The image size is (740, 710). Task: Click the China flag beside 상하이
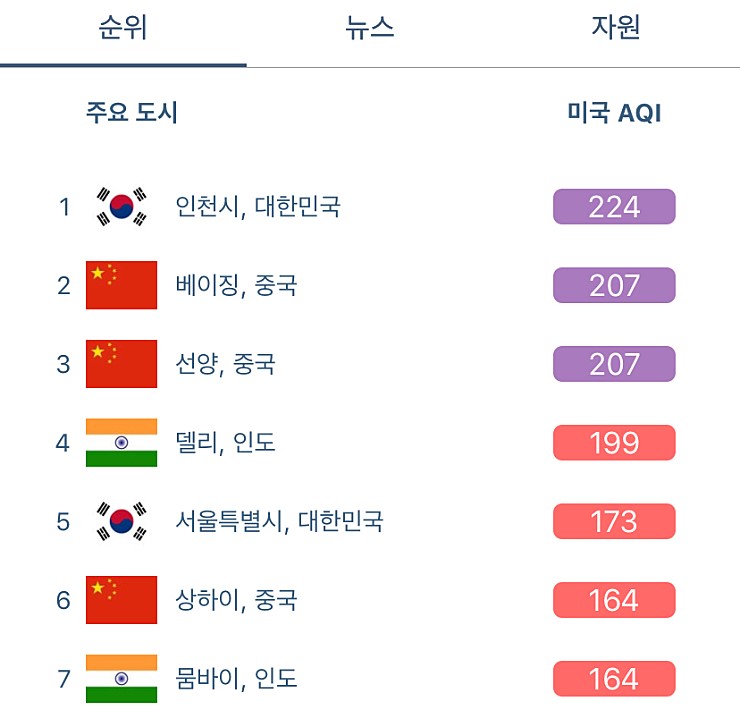click(x=121, y=600)
